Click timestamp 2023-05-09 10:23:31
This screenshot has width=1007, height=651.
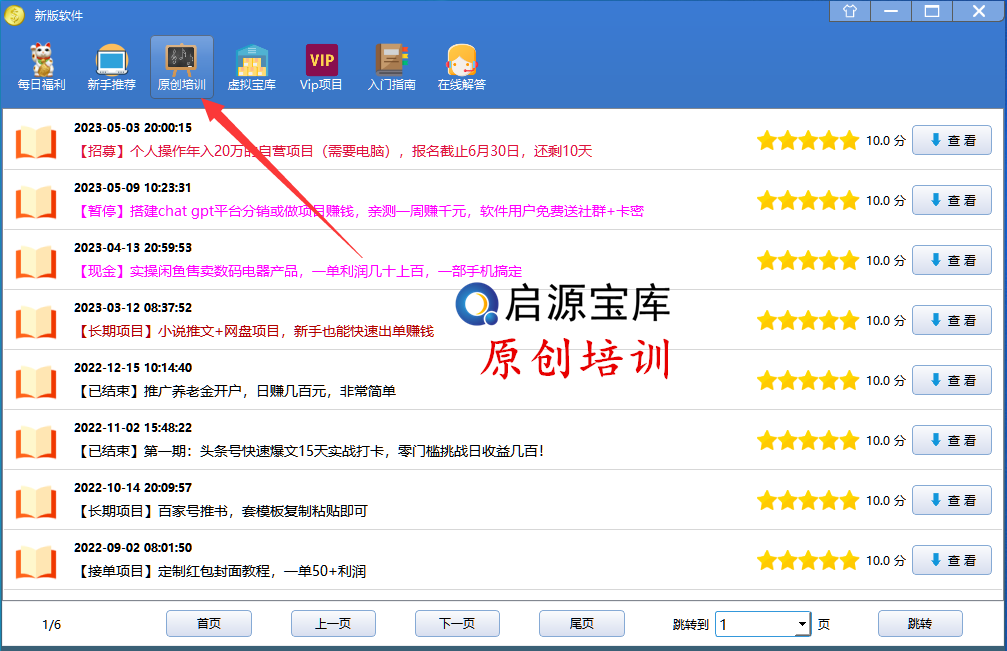click(133, 187)
